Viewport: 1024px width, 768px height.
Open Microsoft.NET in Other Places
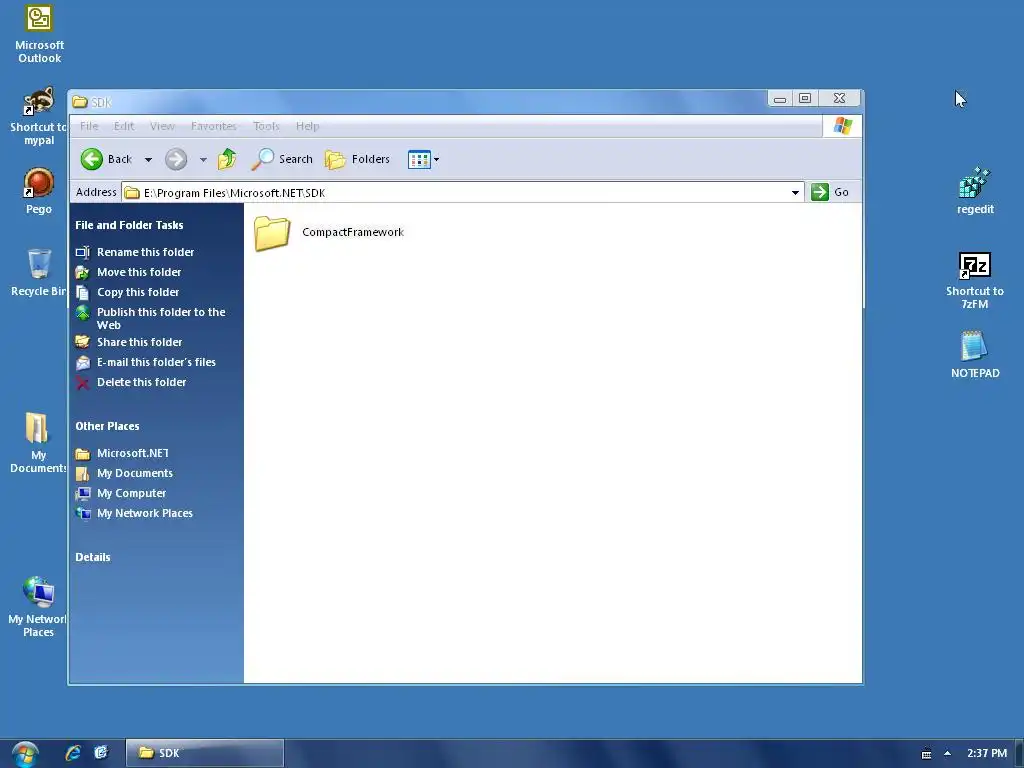click(x=133, y=453)
